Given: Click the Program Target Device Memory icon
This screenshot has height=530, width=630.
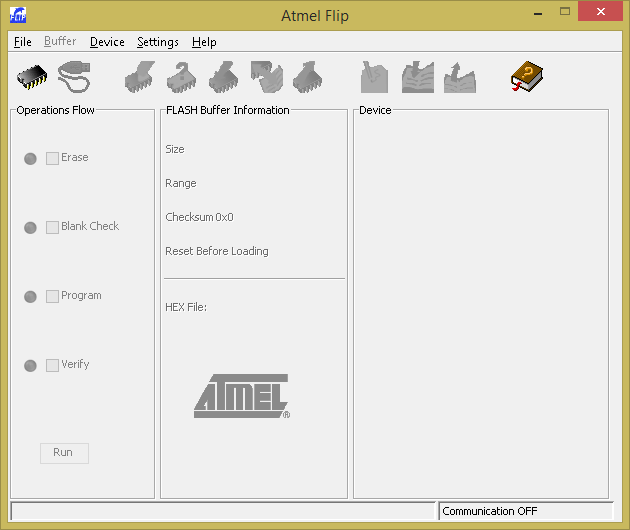Looking at the screenshot, I should tap(223, 76).
